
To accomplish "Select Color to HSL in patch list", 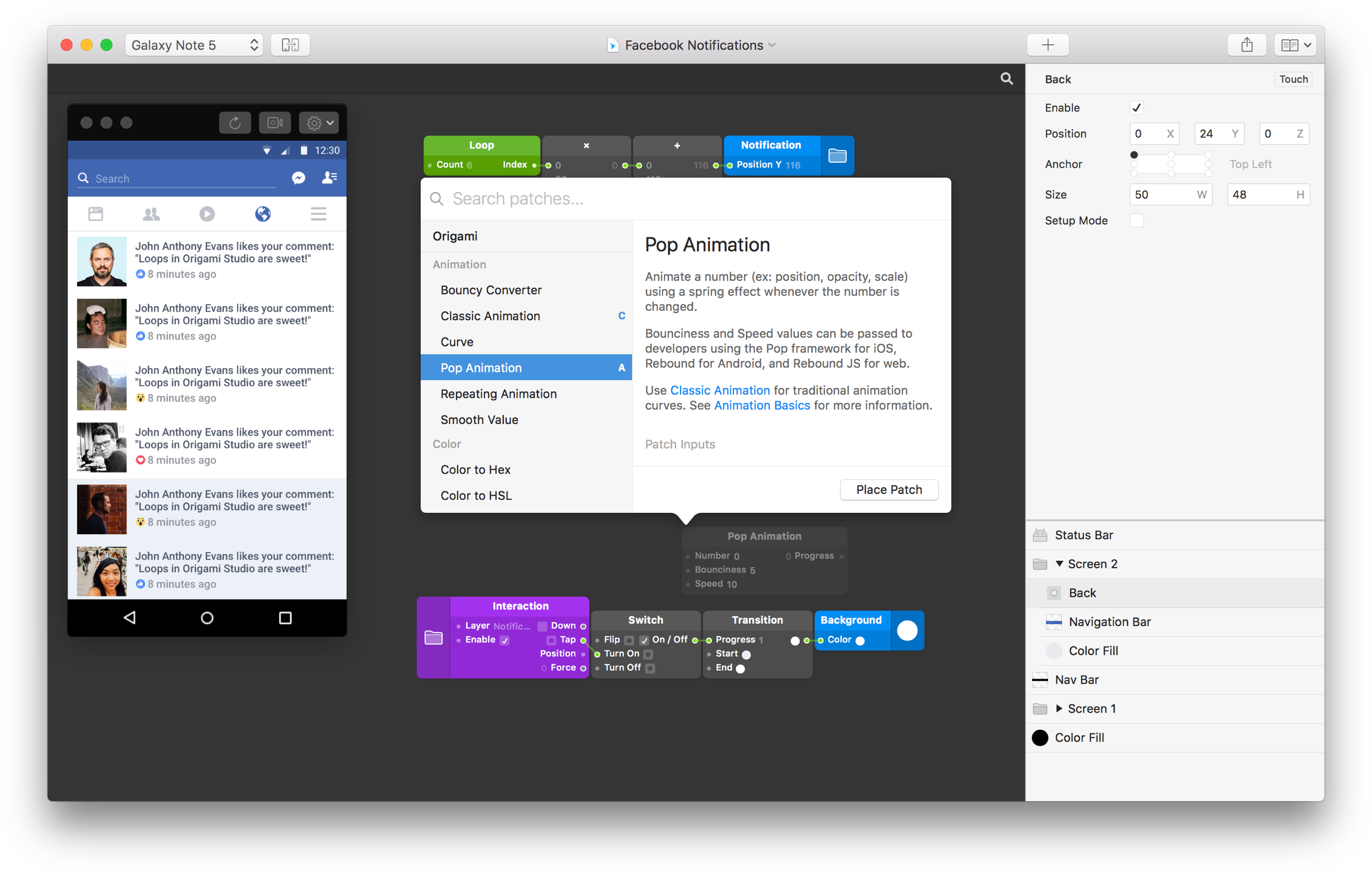I will point(526,495).
